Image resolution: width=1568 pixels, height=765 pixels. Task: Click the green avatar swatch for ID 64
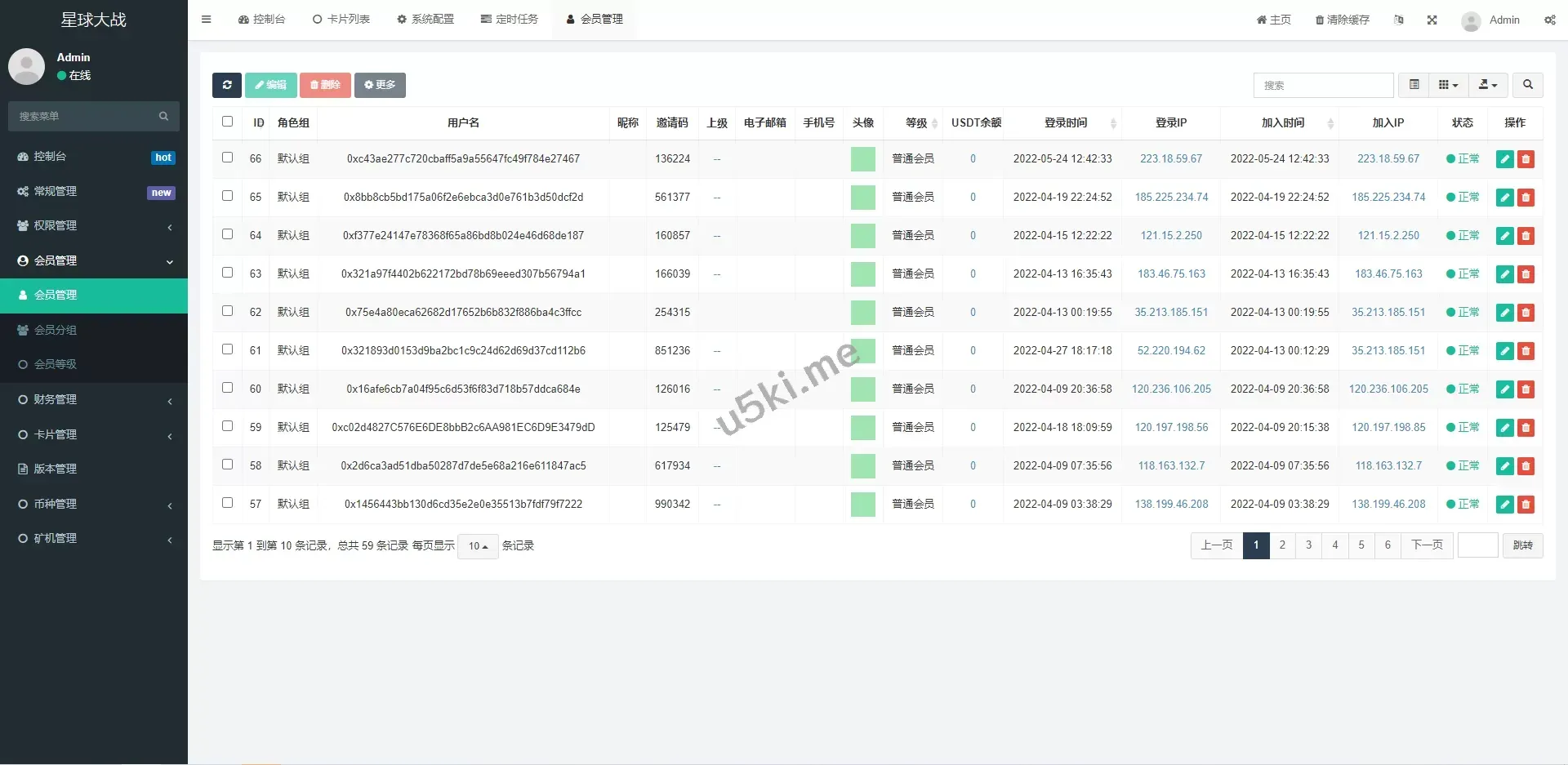pyautogui.click(x=862, y=236)
